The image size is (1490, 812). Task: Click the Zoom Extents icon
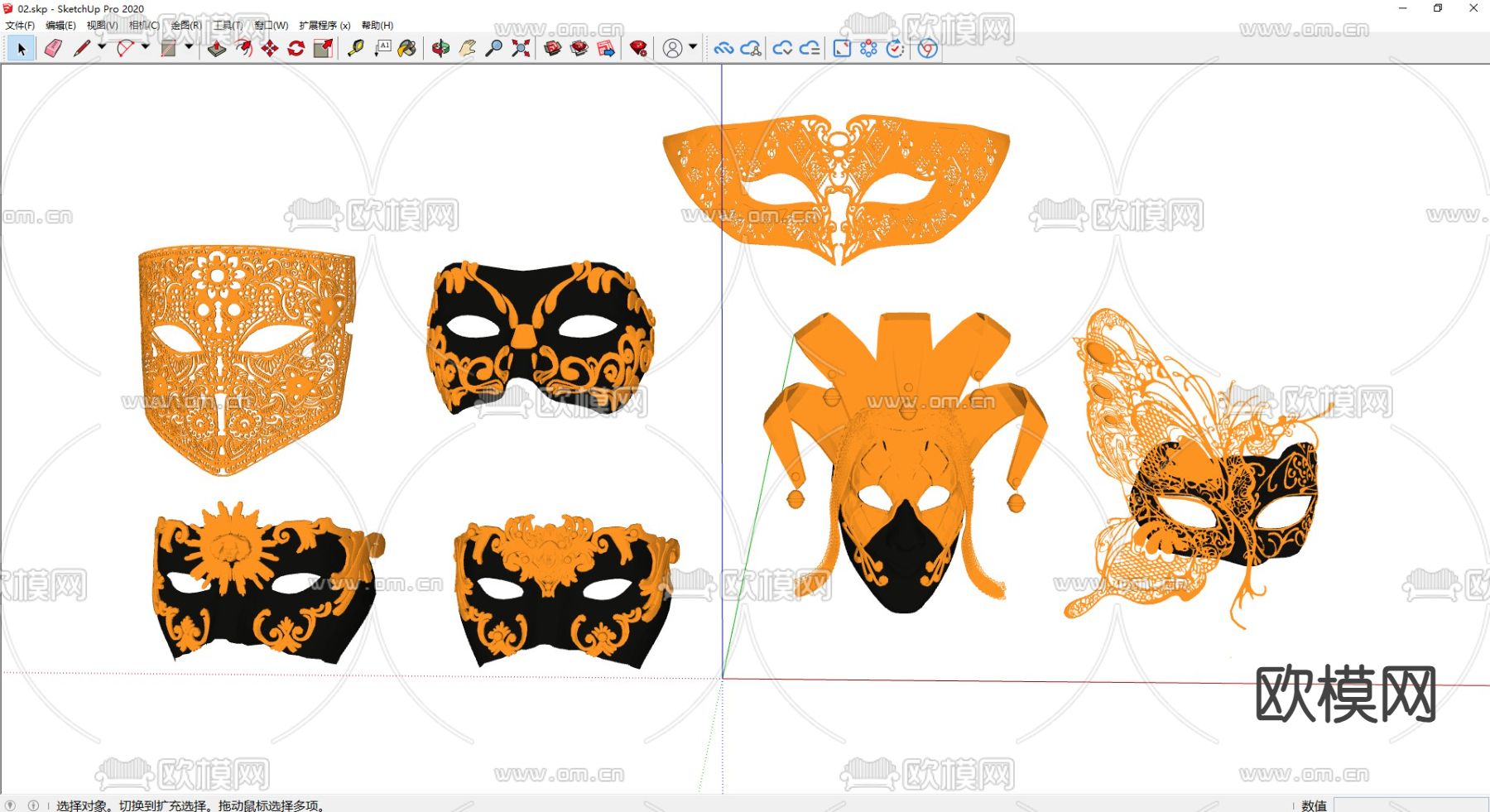coord(521,49)
